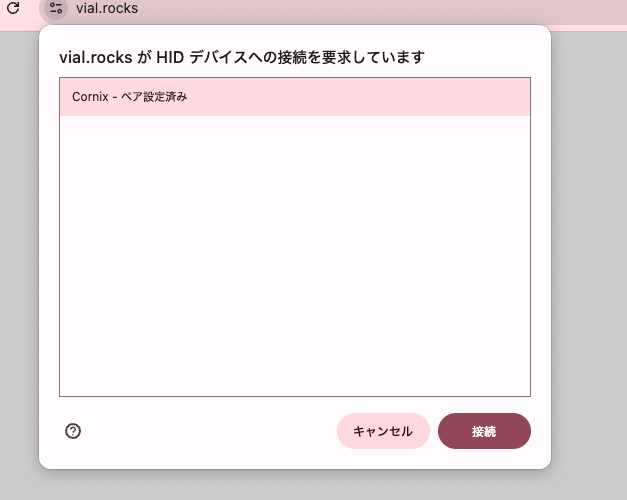Reload the vial.rocks page
Screen dimensions: 627x500
[x=13, y=8]
